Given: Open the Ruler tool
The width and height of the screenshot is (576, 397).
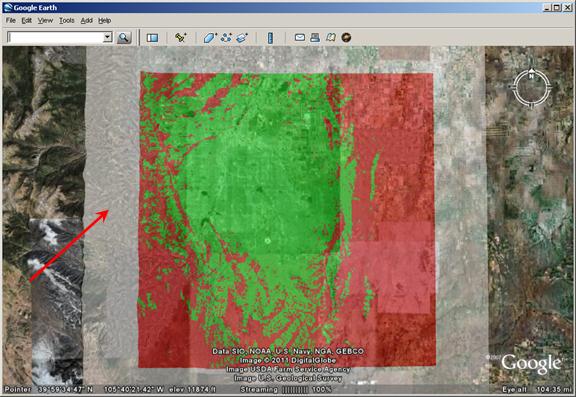Looking at the screenshot, I should point(270,37).
